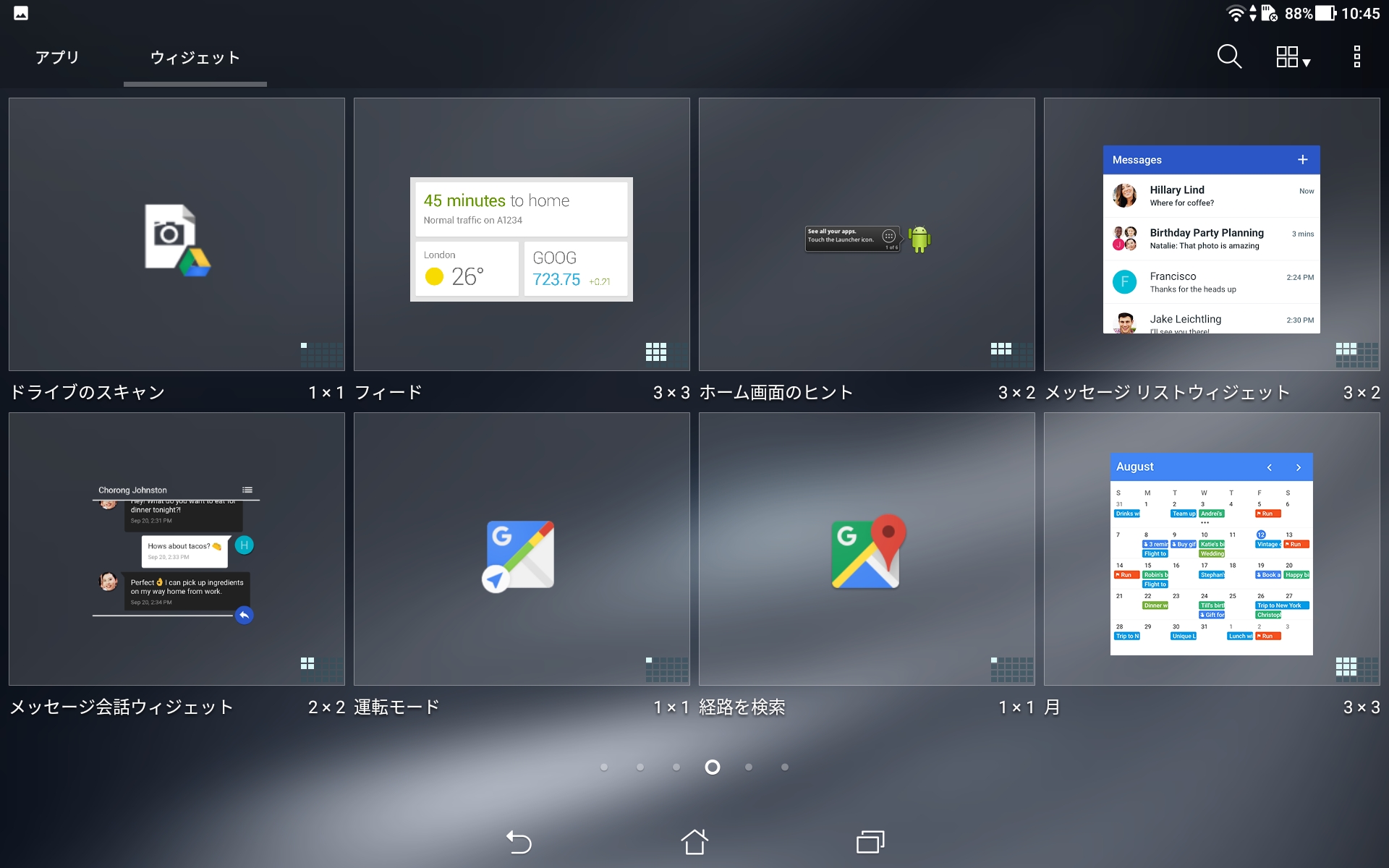Screen dimensions: 1389x868
Task: Tap the battery status icon
Action: tap(1325, 13)
